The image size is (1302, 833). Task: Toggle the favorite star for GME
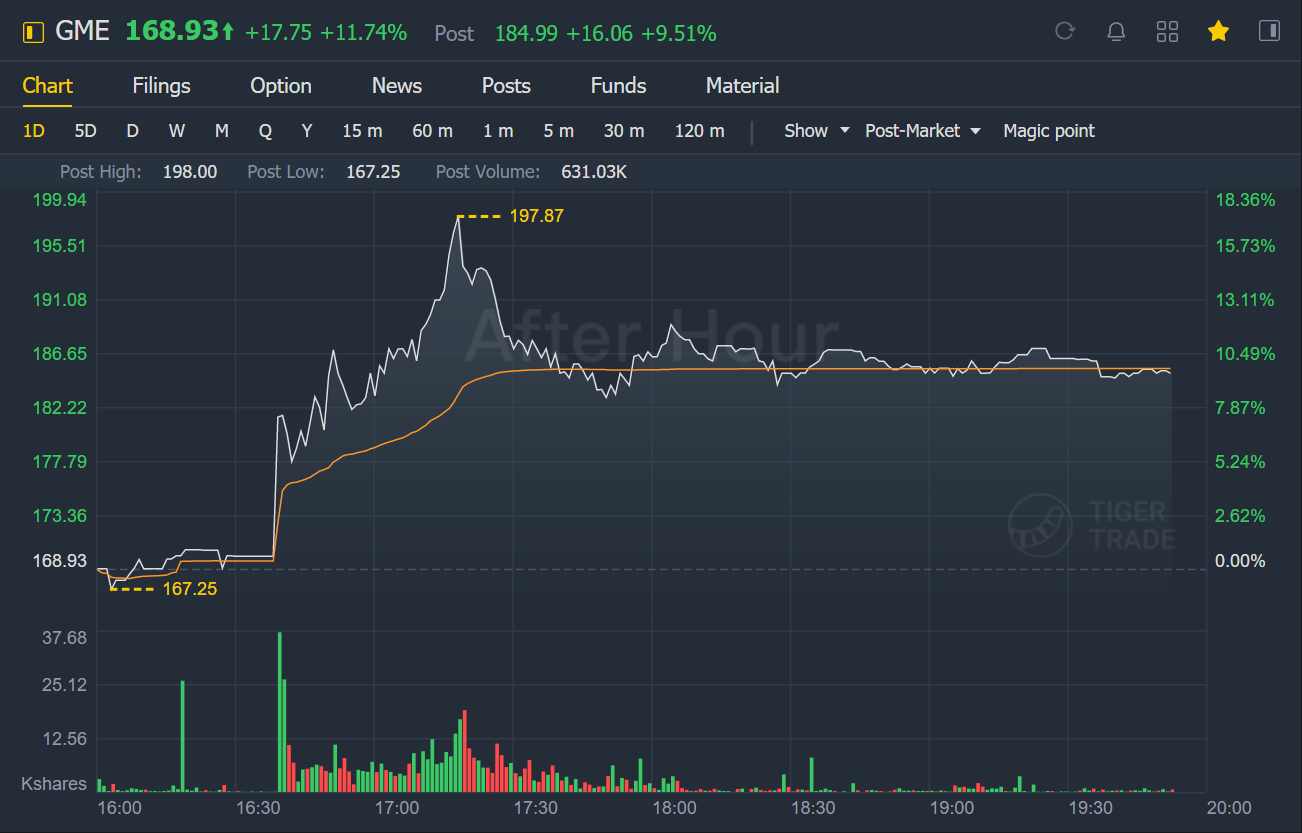[1218, 31]
